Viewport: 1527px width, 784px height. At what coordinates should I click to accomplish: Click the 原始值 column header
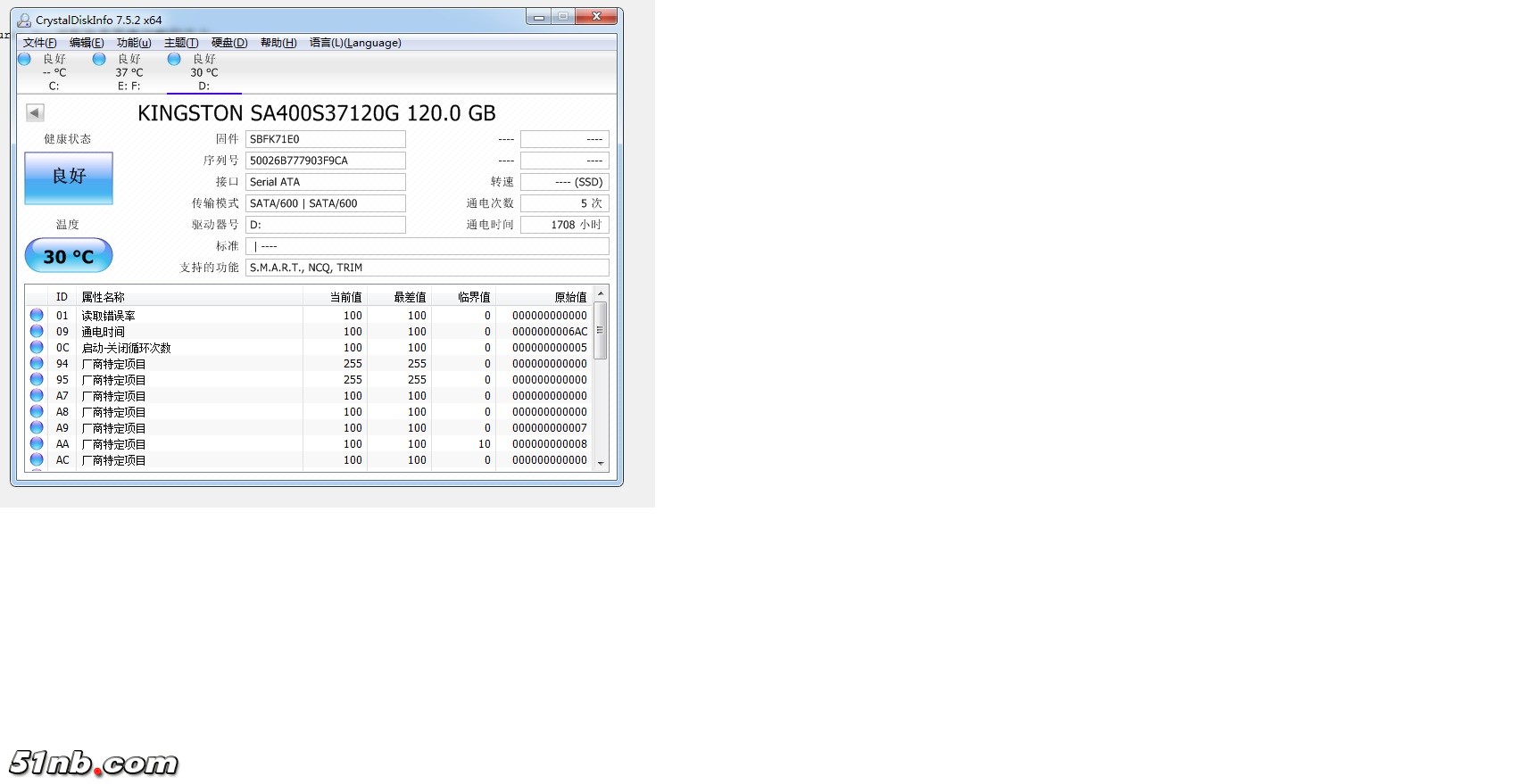pos(544,297)
